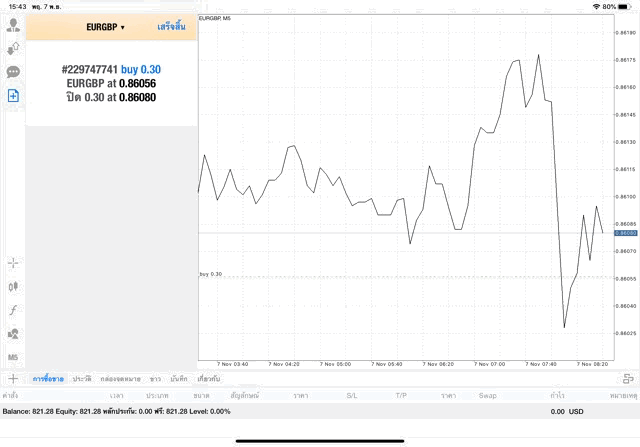Select the ข่าว tab
This screenshot has height=447, width=640.
(155, 379)
